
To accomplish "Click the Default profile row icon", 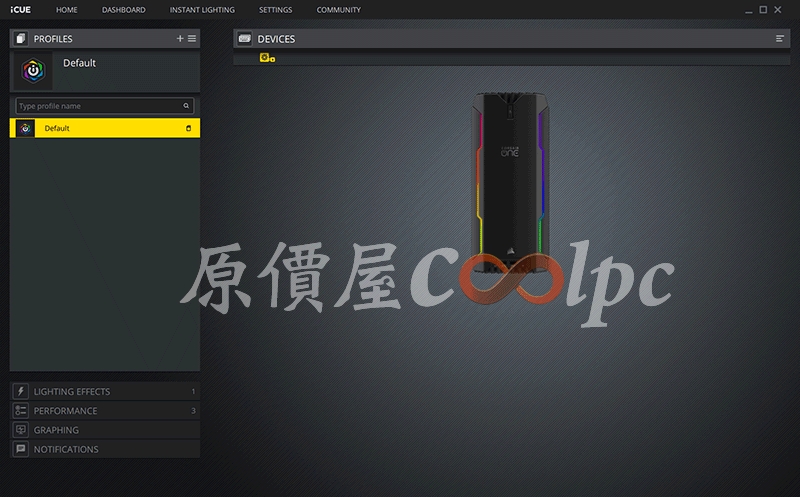I will click(26, 128).
